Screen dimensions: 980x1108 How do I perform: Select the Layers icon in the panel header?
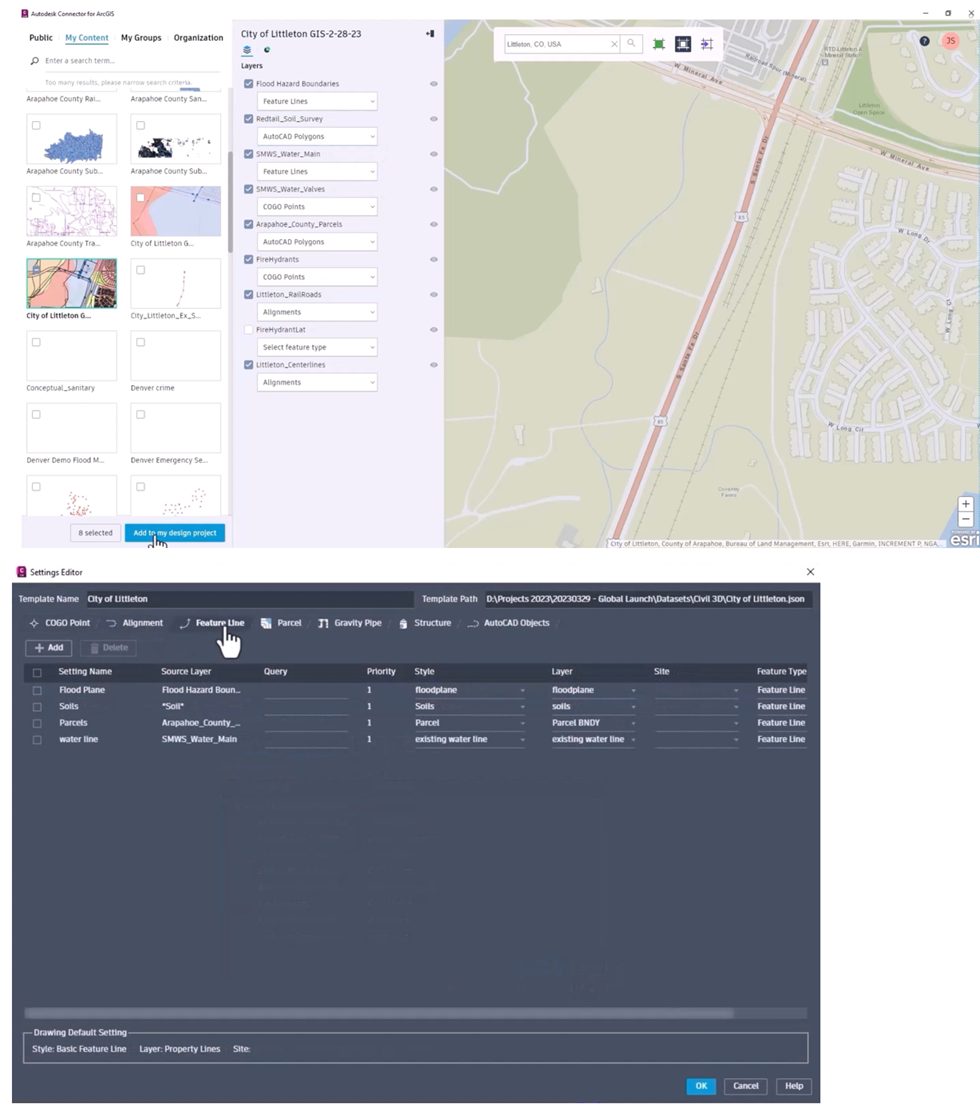(x=249, y=49)
